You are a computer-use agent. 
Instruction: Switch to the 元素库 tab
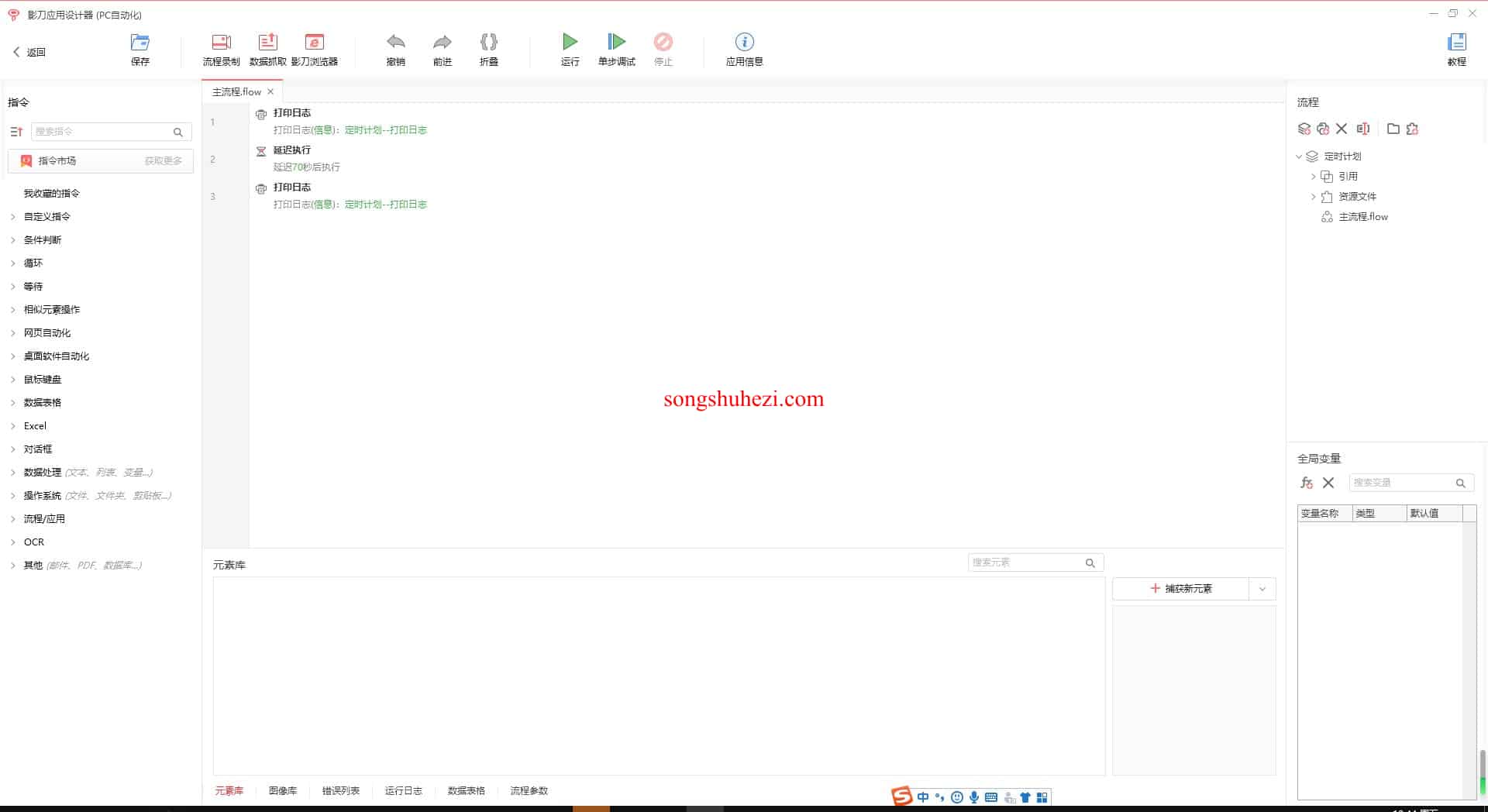point(229,791)
